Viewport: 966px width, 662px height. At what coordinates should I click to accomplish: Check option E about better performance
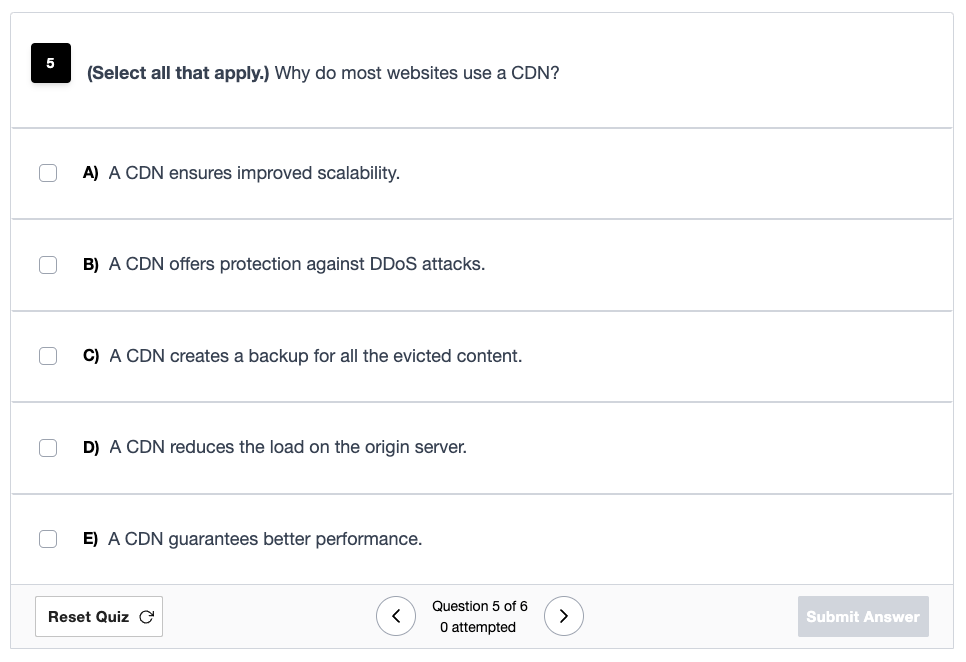click(x=48, y=539)
